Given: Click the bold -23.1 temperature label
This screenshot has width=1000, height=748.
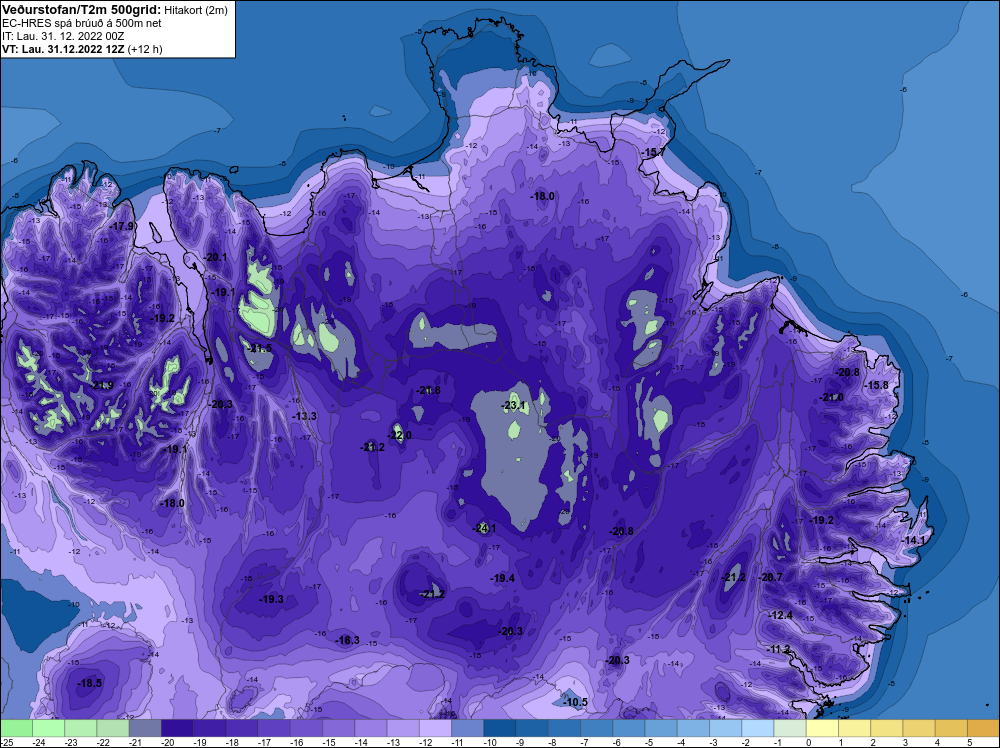Looking at the screenshot, I should pyautogui.click(x=513, y=406).
